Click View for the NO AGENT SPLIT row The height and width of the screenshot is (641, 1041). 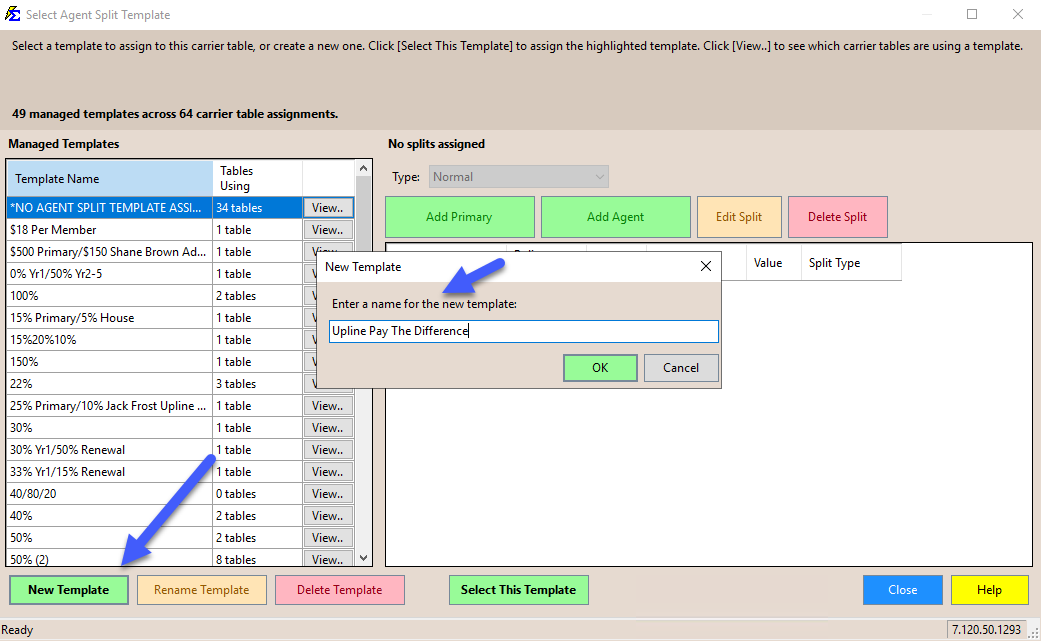(328, 208)
